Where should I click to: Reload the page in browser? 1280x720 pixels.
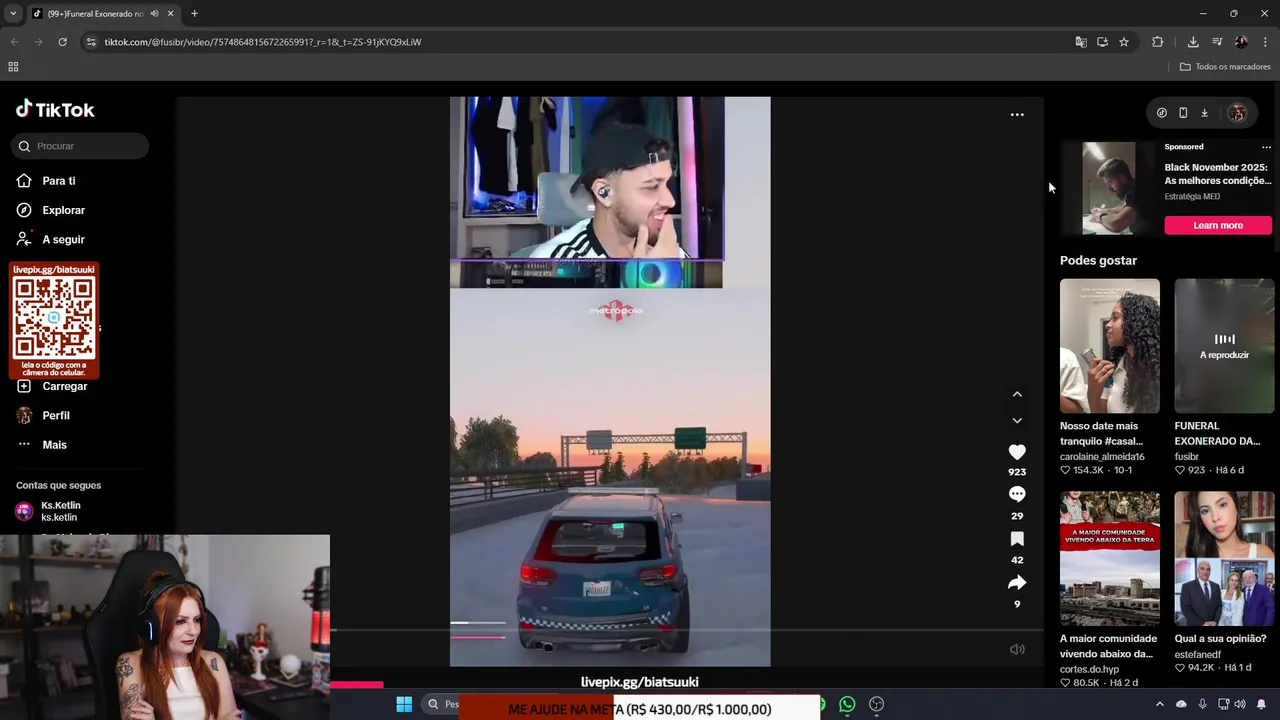(62, 42)
